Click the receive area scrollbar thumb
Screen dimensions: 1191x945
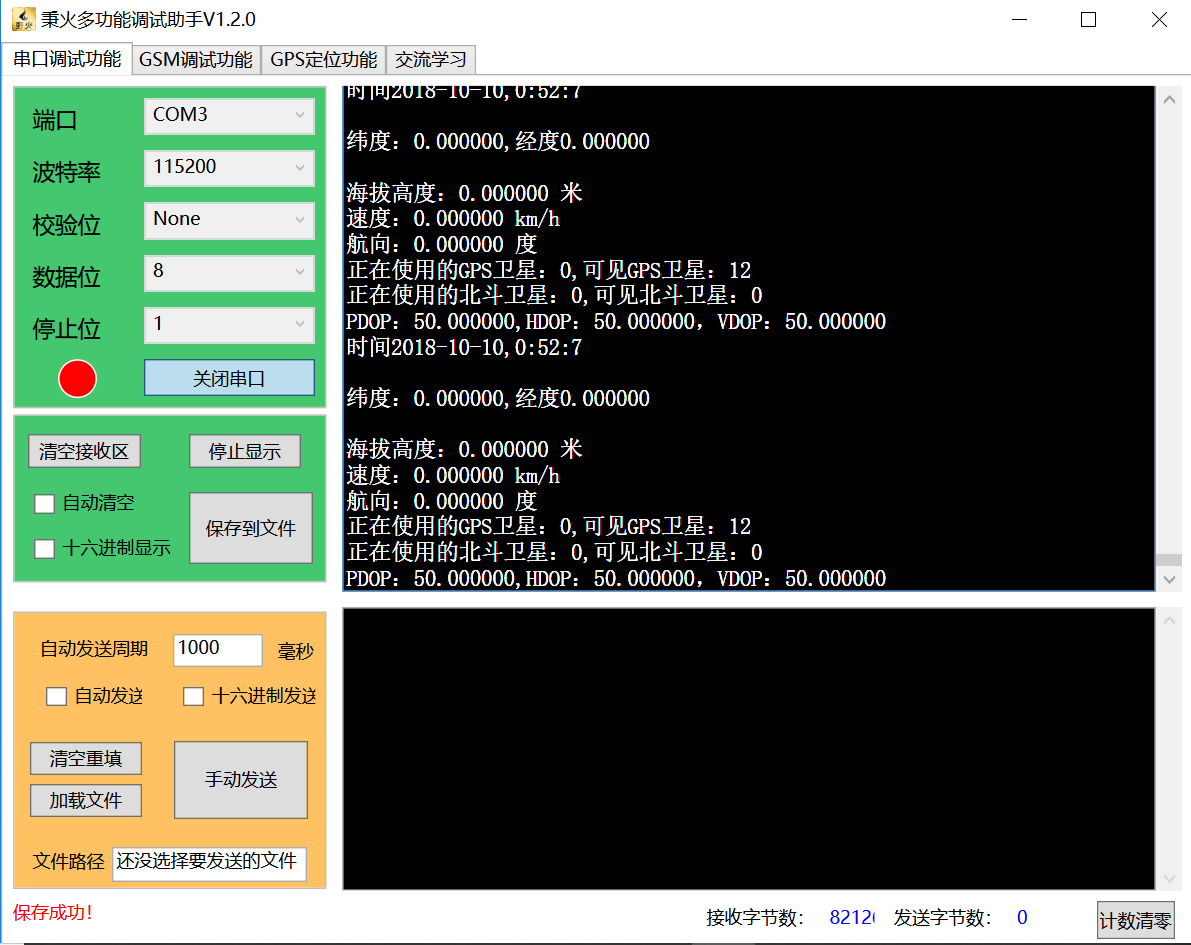[1168, 560]
